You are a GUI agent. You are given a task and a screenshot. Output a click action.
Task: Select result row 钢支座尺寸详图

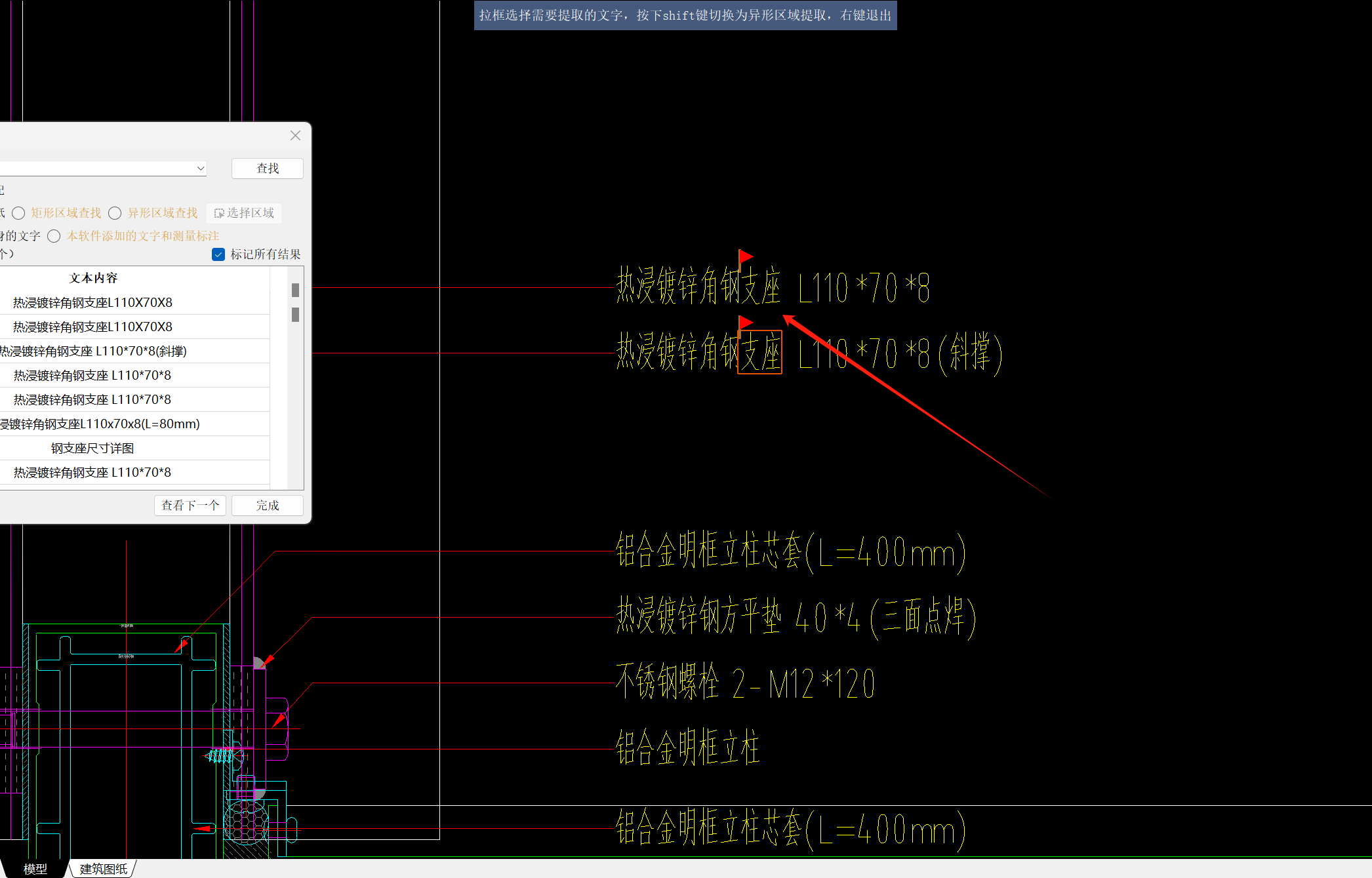[92, 448]
